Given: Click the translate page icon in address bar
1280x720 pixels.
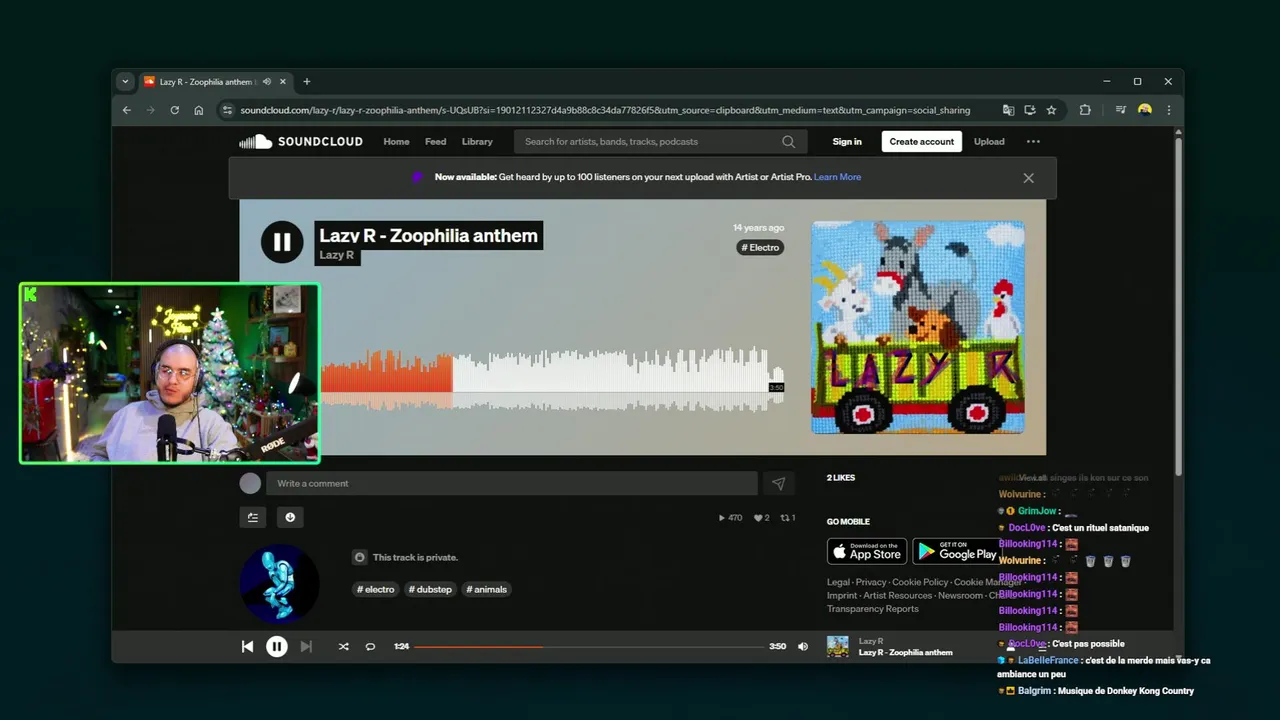Looking at the screenshot, I should (x=1008, y=110).
